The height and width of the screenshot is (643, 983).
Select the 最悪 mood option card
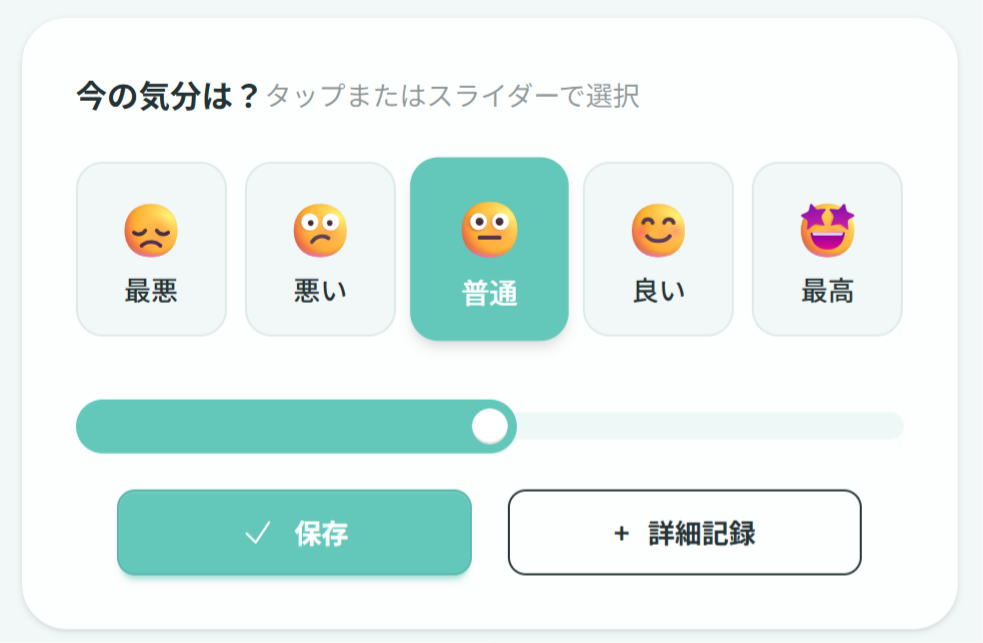pyautogui.click(x=150, y=247)
